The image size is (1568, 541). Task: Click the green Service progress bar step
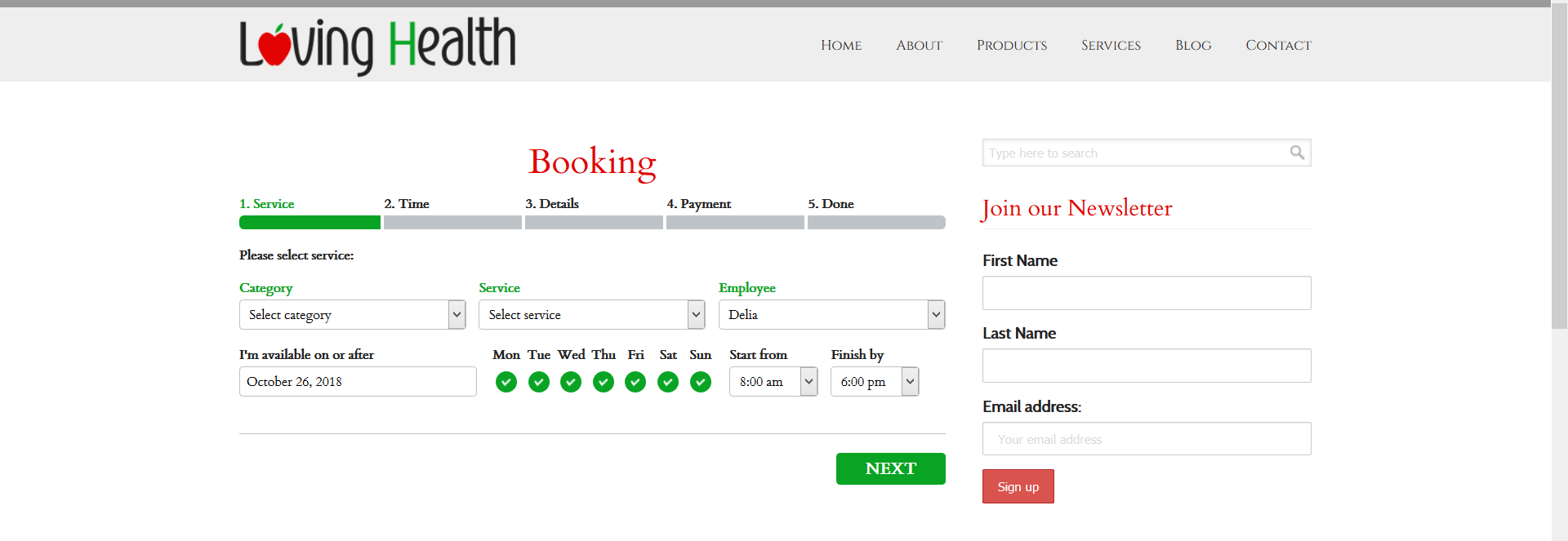tap(310, 222)
